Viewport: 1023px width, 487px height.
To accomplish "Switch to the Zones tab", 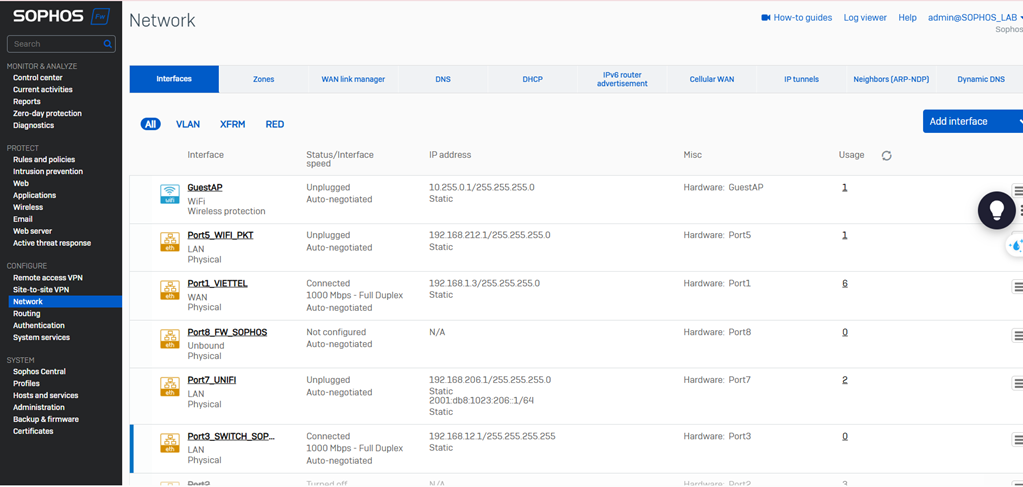I will click(x=263, y=79).
